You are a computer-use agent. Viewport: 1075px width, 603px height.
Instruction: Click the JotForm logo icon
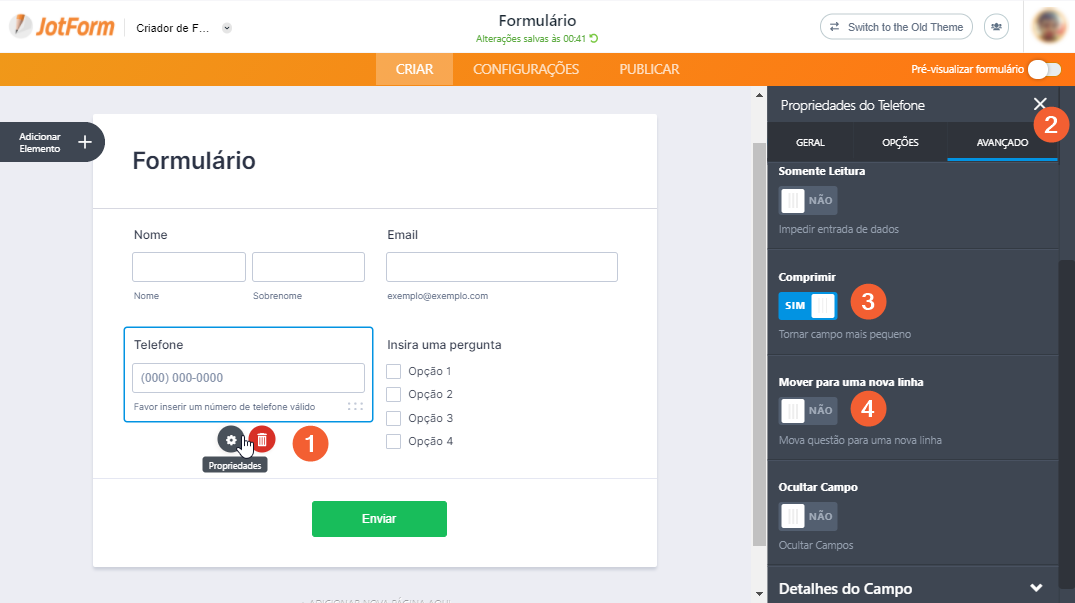20,27
